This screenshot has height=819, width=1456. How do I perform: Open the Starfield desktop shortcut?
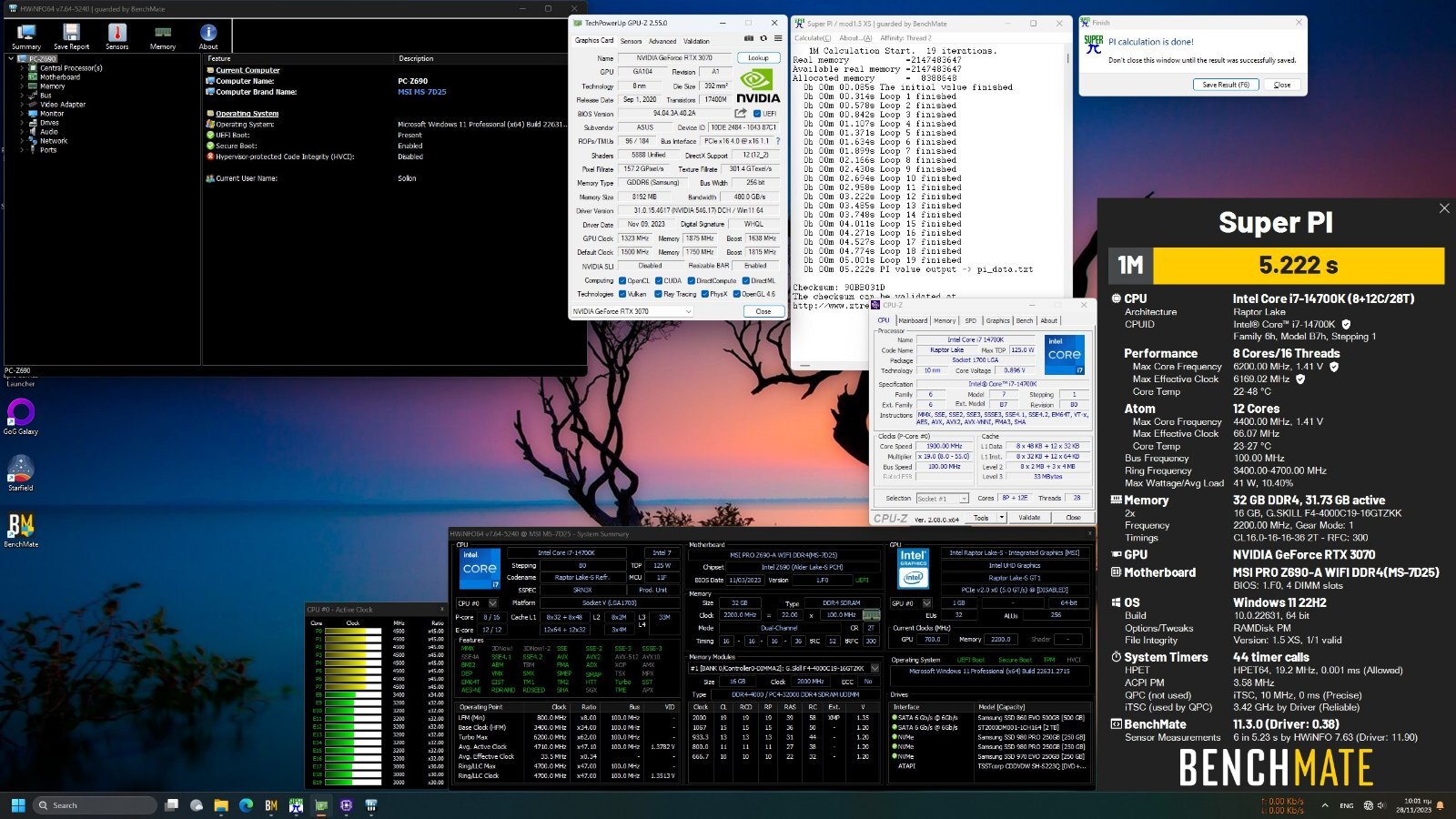[20, 473]
